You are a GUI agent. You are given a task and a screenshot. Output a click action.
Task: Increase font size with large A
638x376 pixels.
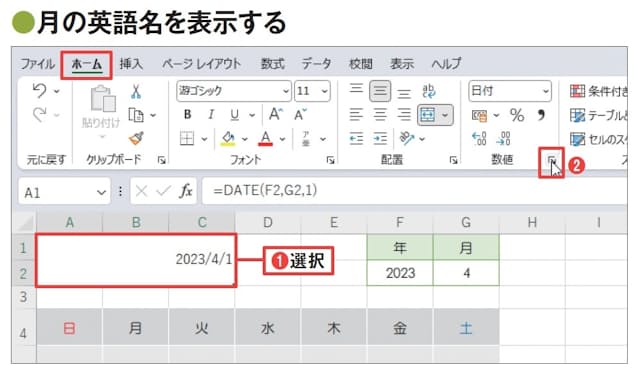tap(276, 114)
